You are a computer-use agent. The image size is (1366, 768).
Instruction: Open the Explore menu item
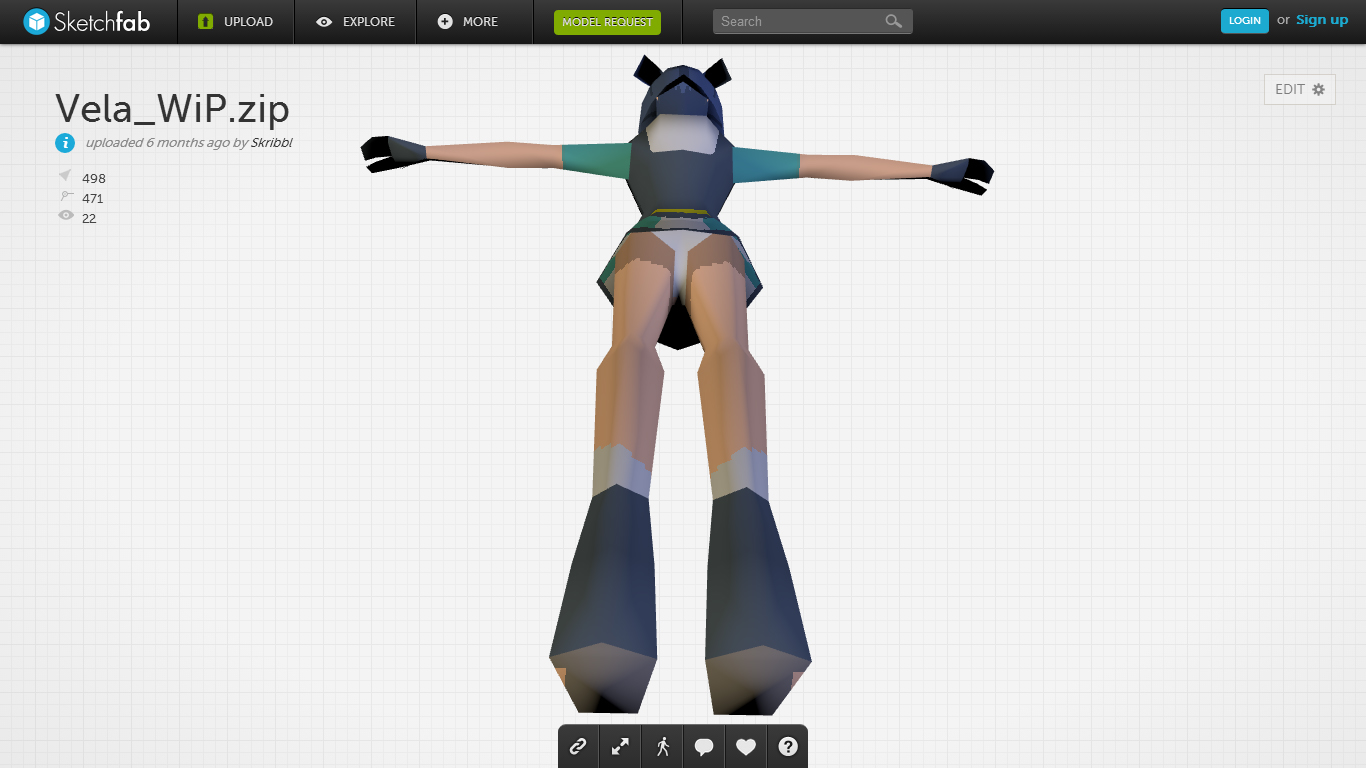pos(355,22)
